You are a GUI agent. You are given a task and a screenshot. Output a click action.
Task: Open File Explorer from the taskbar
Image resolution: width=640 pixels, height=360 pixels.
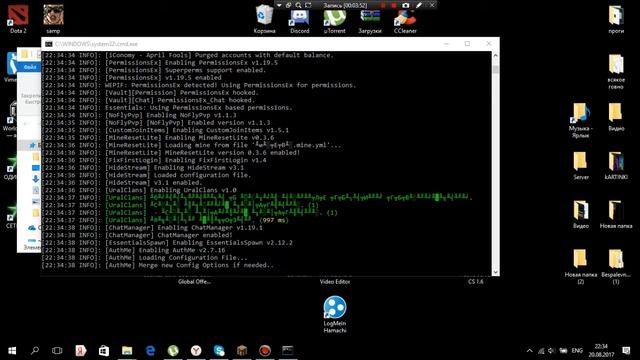[127, 351]
